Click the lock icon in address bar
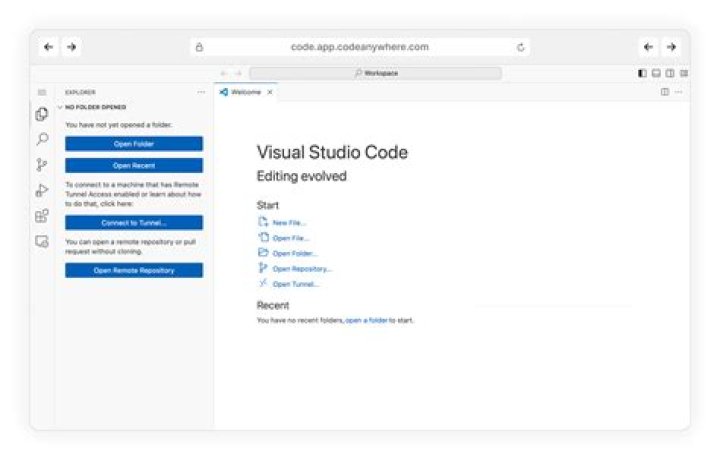720x460 pixels. pos(199,47)
